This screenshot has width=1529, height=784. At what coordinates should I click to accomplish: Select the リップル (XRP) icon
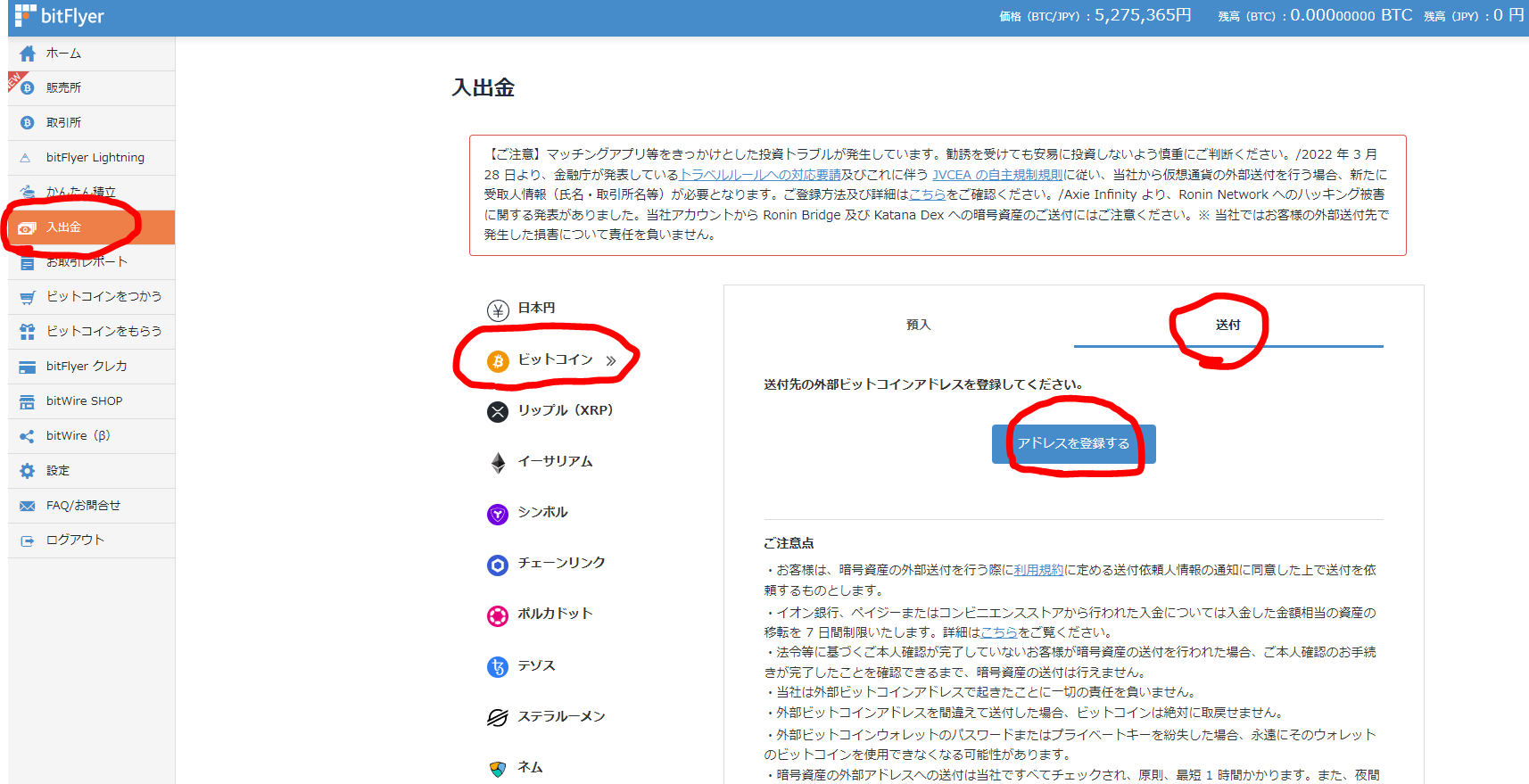(x=498, y=412)
